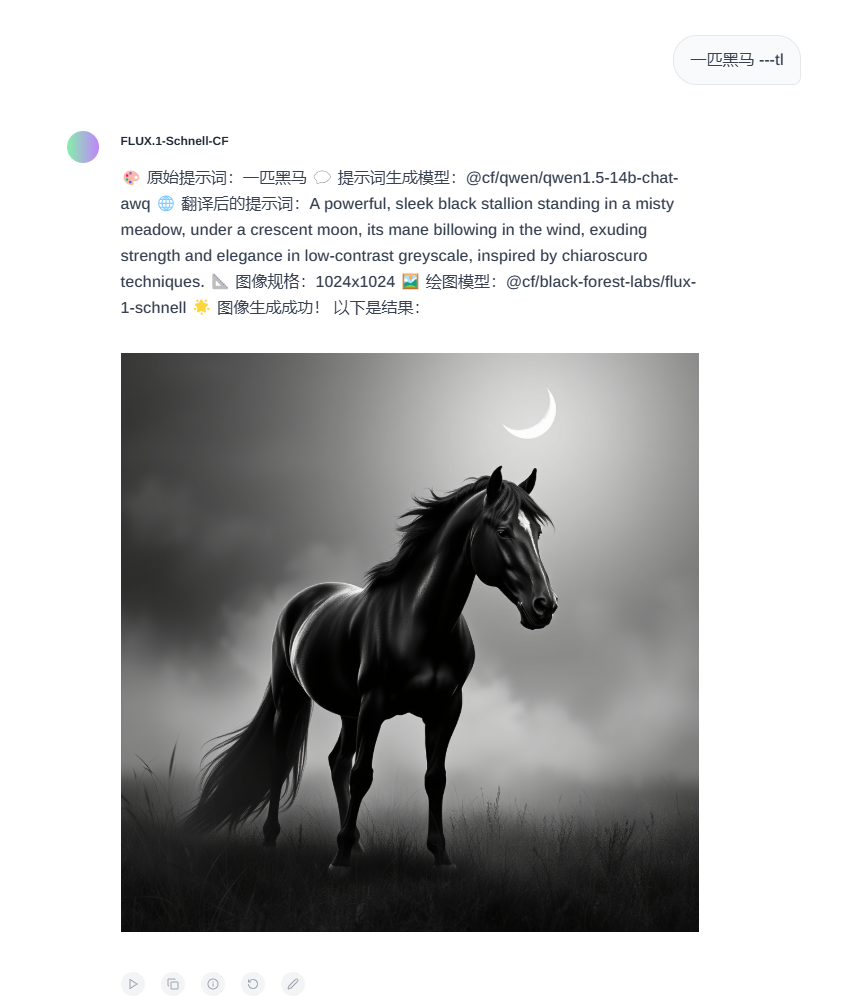Edit the response using the pencil icon
This screenshot has height=998, width=847.
(293, 984)
